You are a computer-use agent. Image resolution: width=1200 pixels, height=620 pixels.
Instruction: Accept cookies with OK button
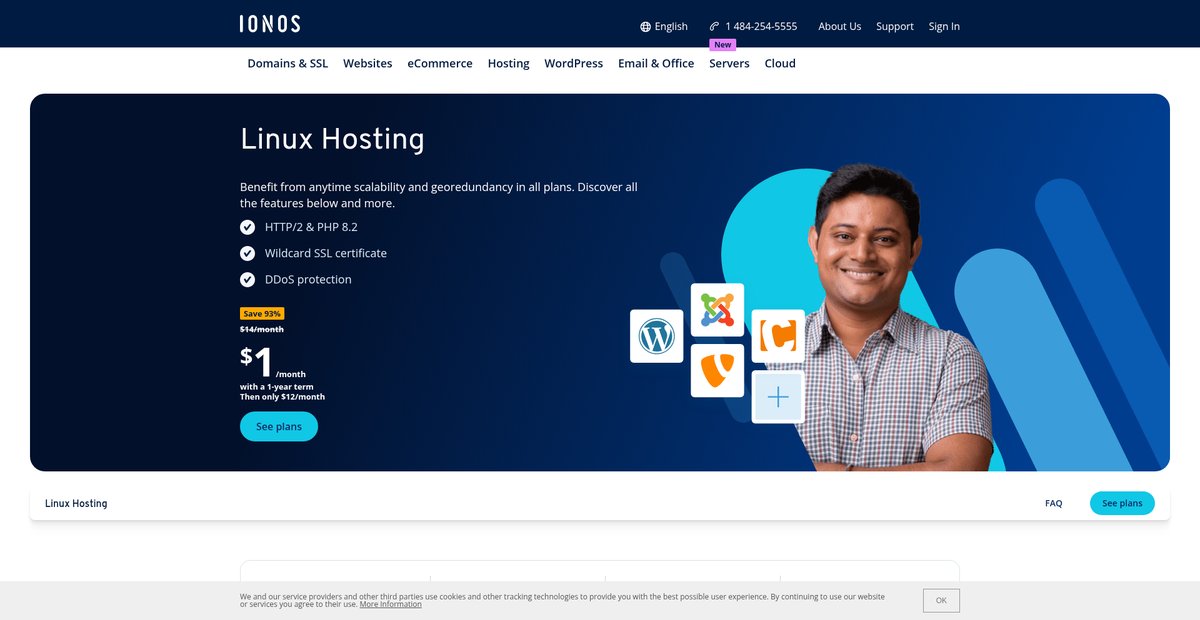(x=941, y=600)
